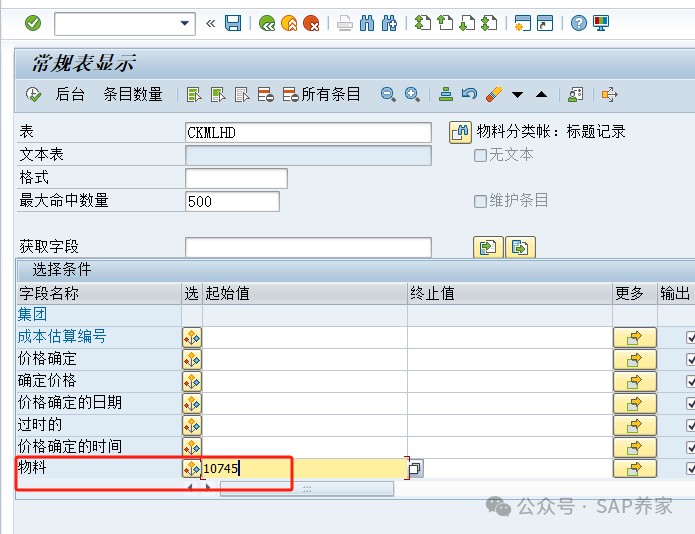Open the Help question mark icon

(x=578, y=23)
